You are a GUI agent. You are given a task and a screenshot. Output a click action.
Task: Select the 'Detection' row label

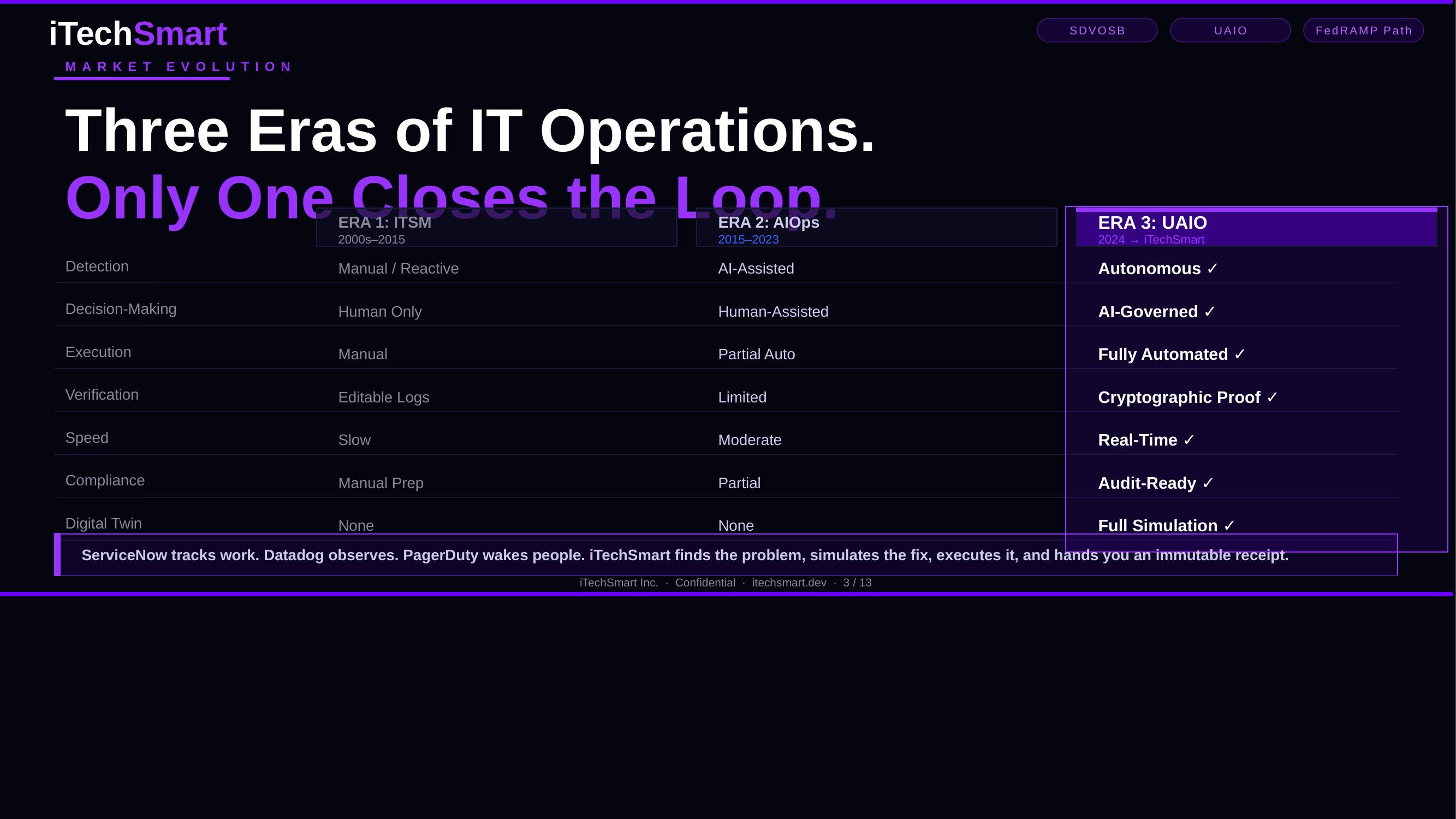[x=97, y=266]
